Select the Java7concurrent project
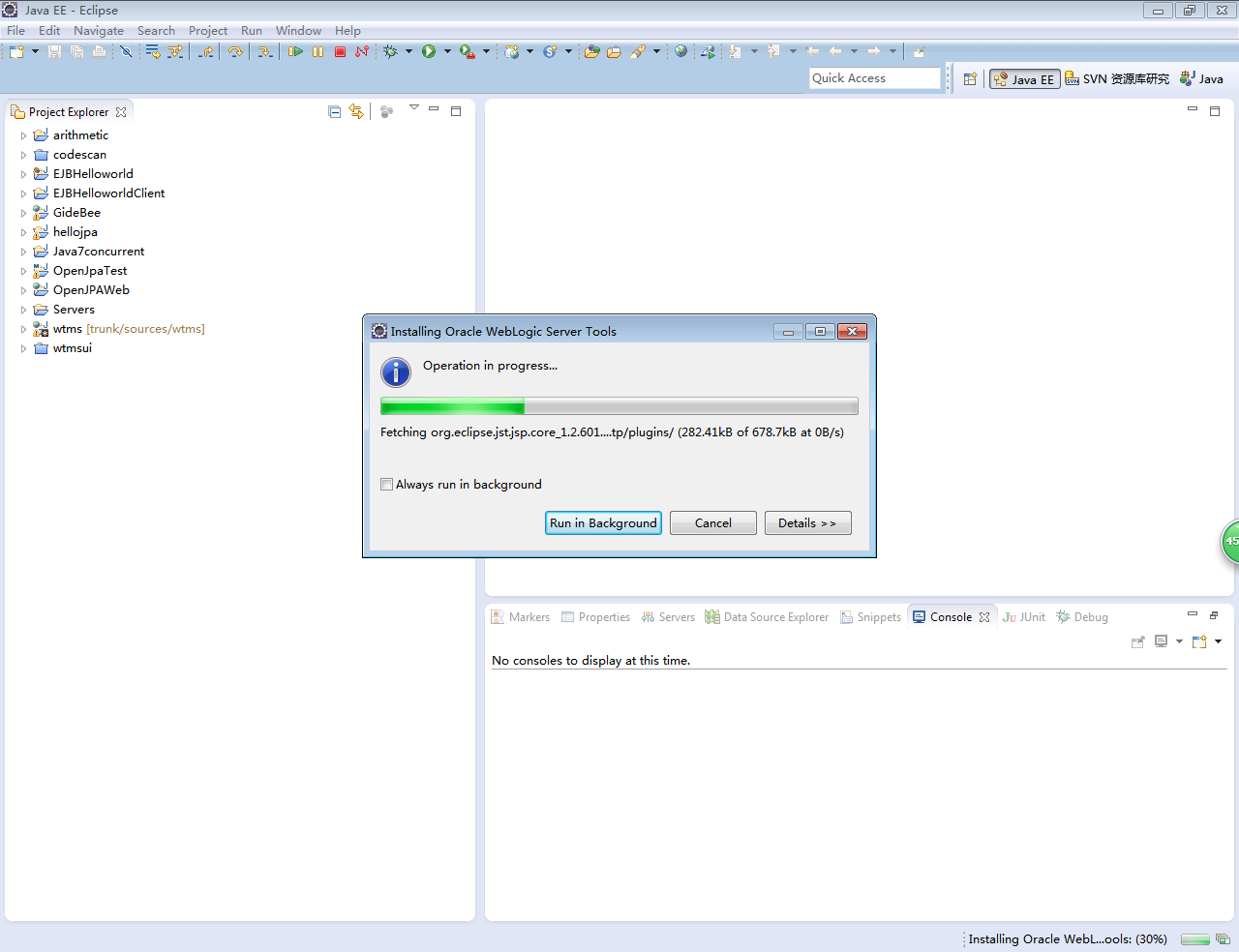Viewport: 1239px width, 952px height. pos(98,252)
